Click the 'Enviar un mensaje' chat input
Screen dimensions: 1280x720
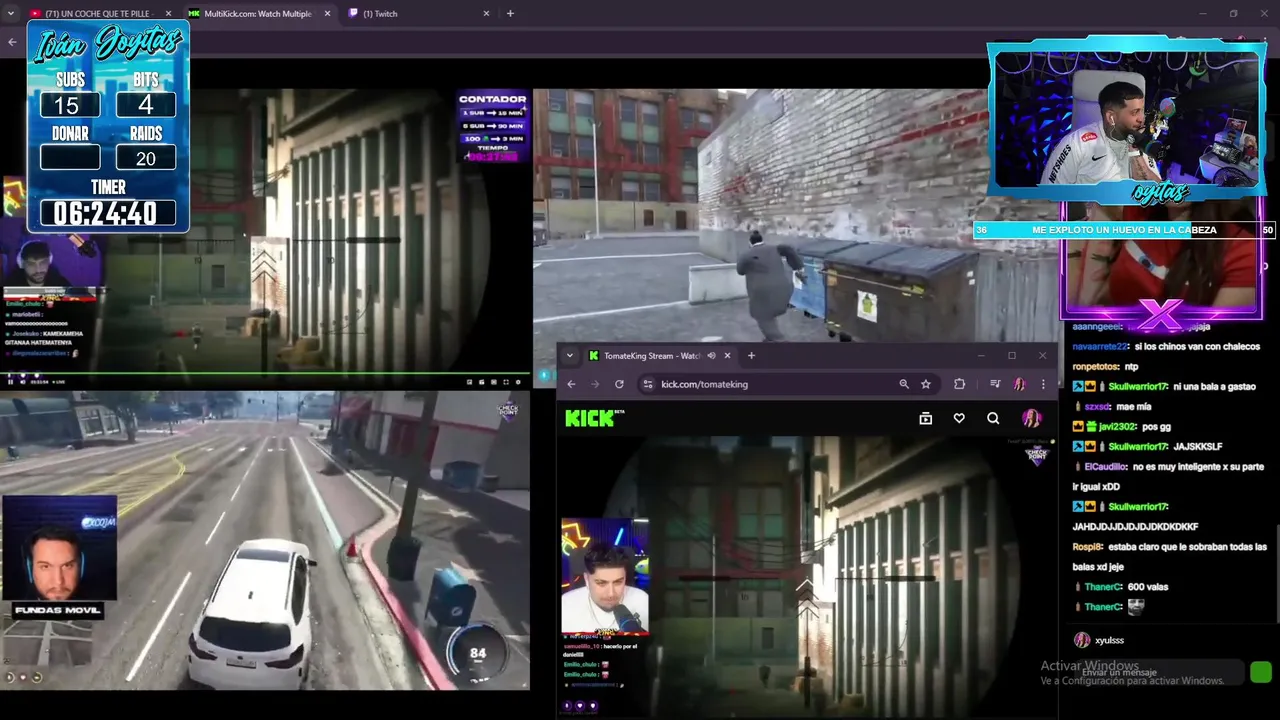tap(1158, 672)
